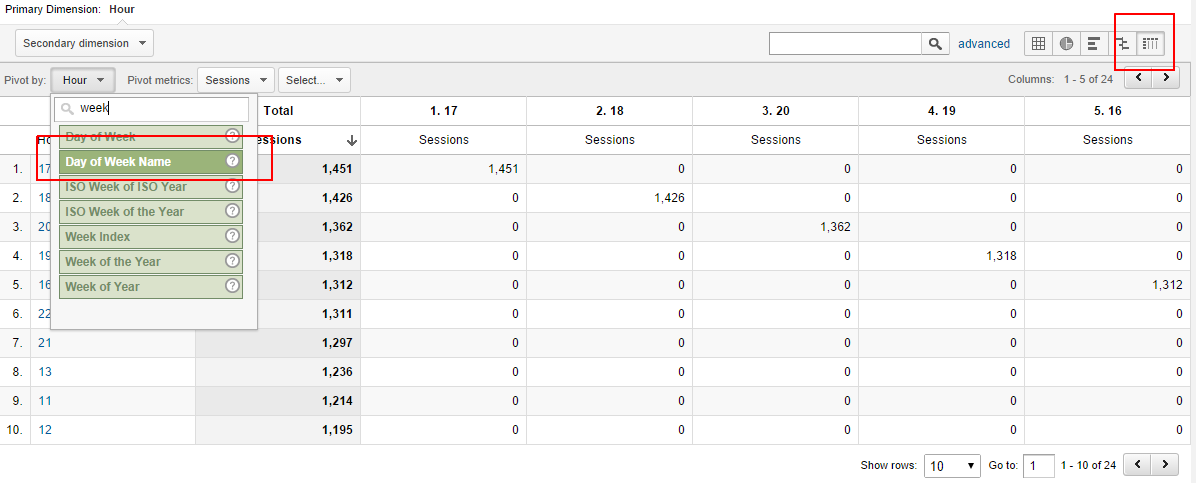The image size is (1196, 483).
Task: Switch to the Percentage pie chart view
Action: point(1066,44)
